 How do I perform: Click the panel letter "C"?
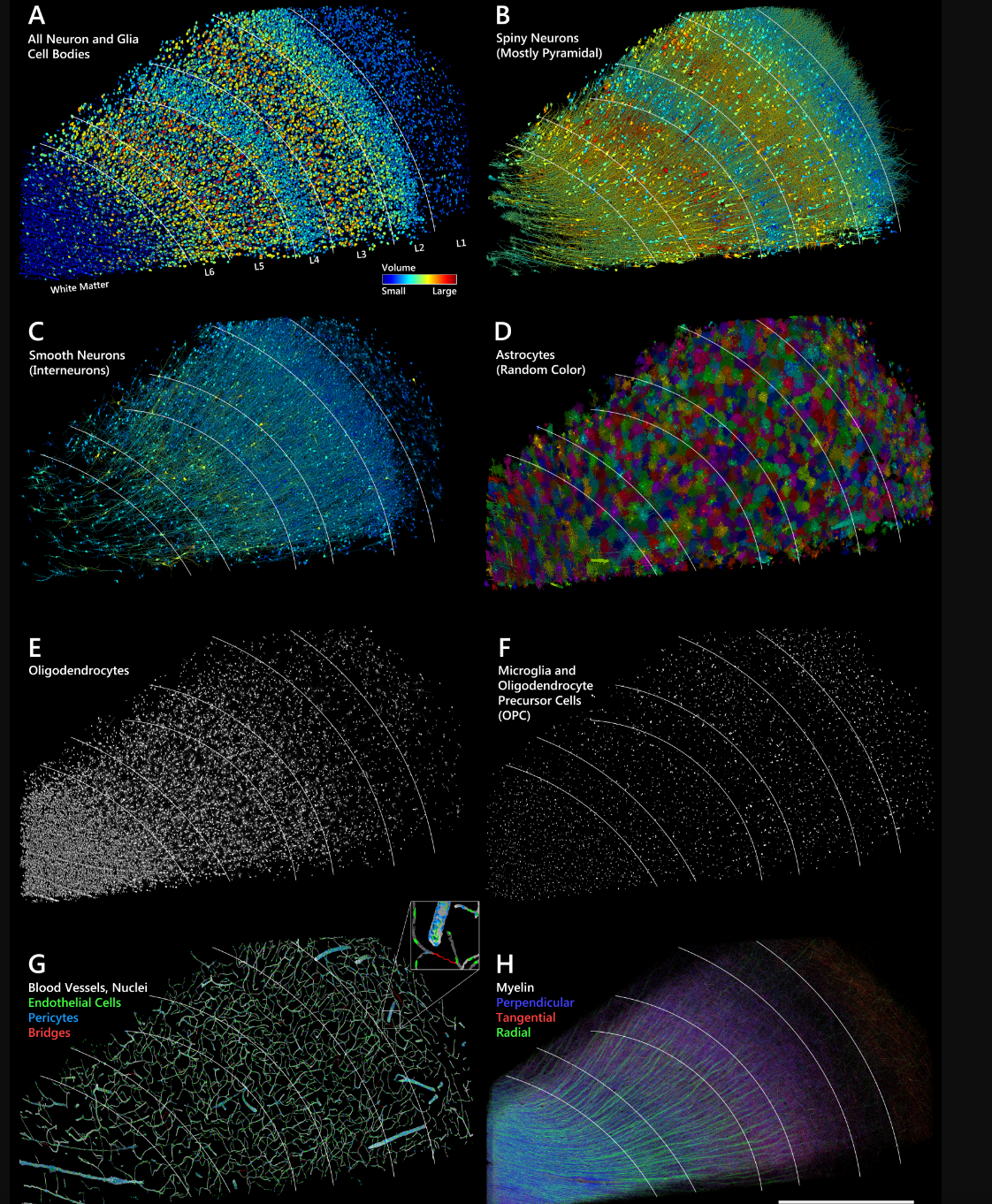(36, 332)
